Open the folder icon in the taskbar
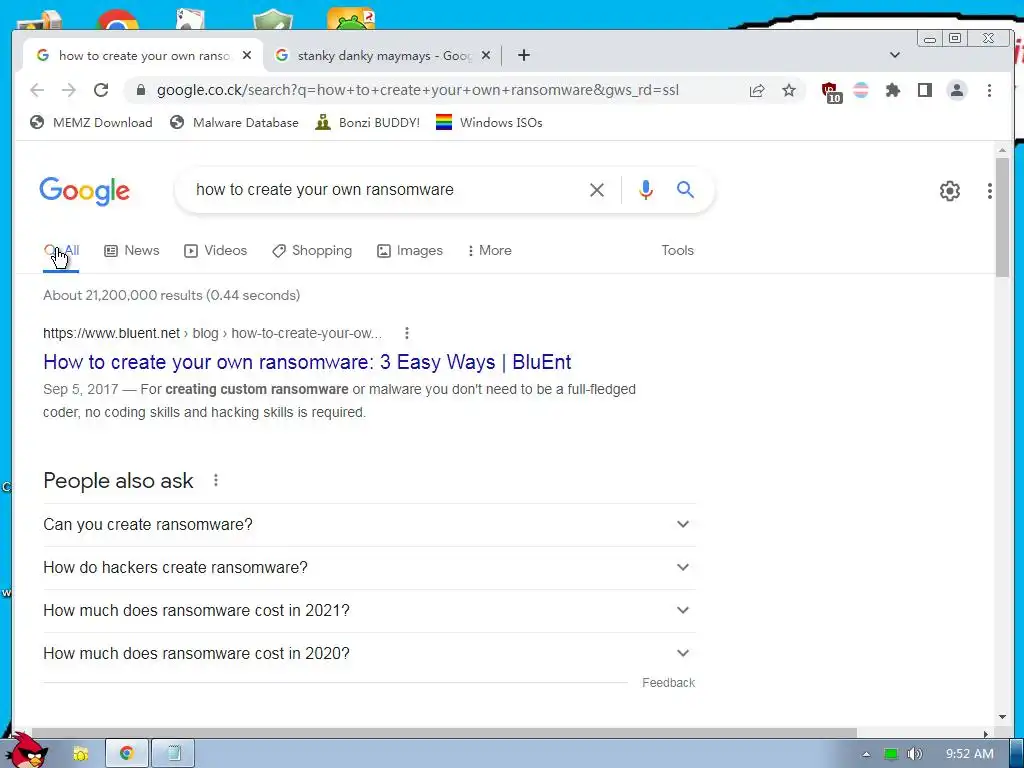The height and width of the screenshot is (768, 1024). [80, 754]
